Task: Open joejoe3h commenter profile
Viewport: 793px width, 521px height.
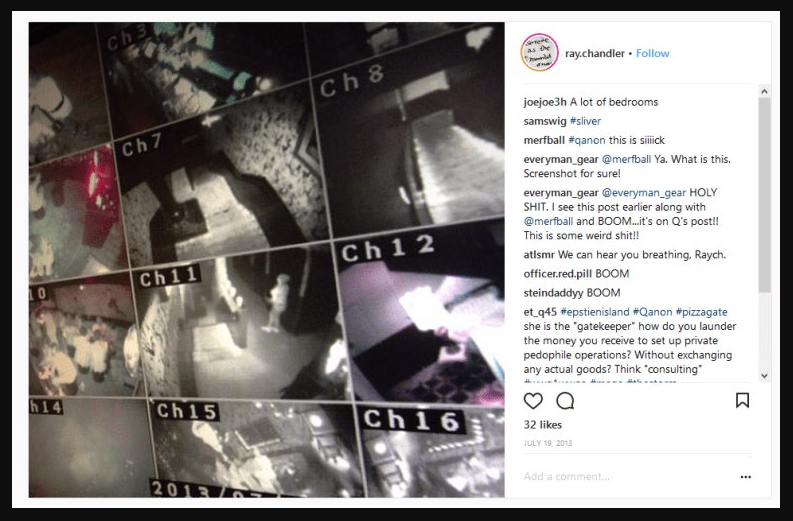Action: 545,102
